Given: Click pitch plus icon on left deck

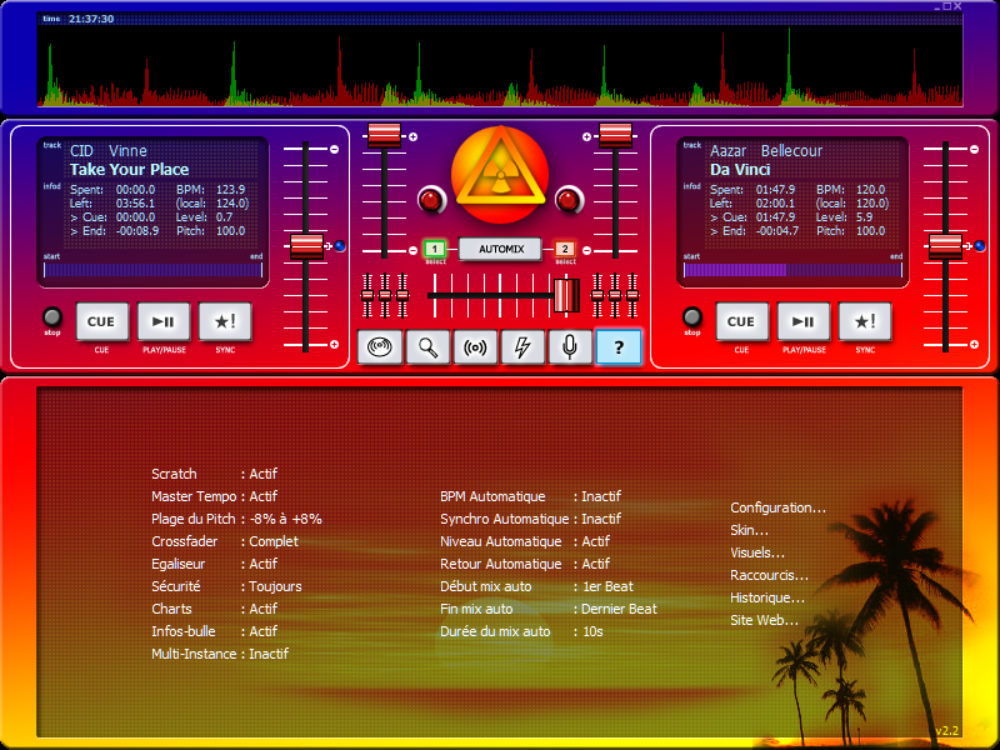Looking at the screenshot, I should [x=334, y=344].
